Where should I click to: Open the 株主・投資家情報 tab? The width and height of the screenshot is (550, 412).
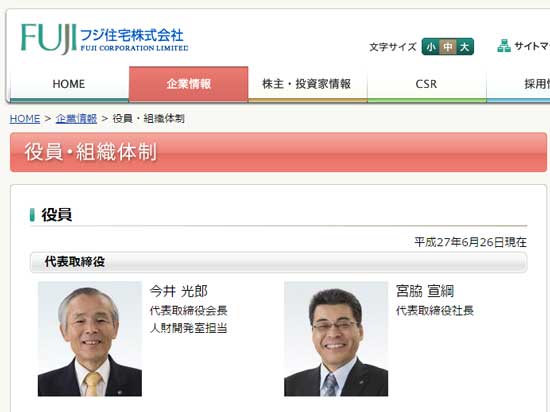pos(307,84)
